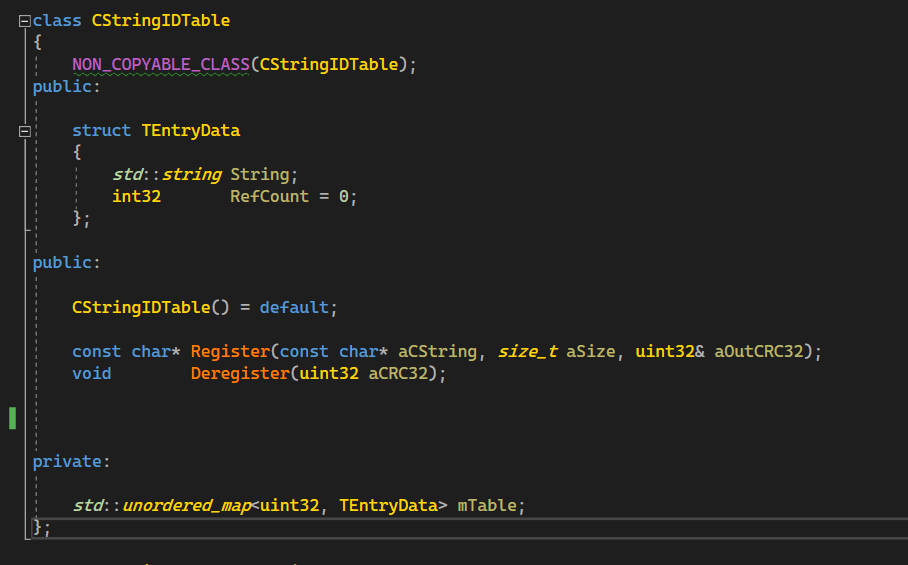
Task: Click the aCString parameter name
Action: pos(438,352)
